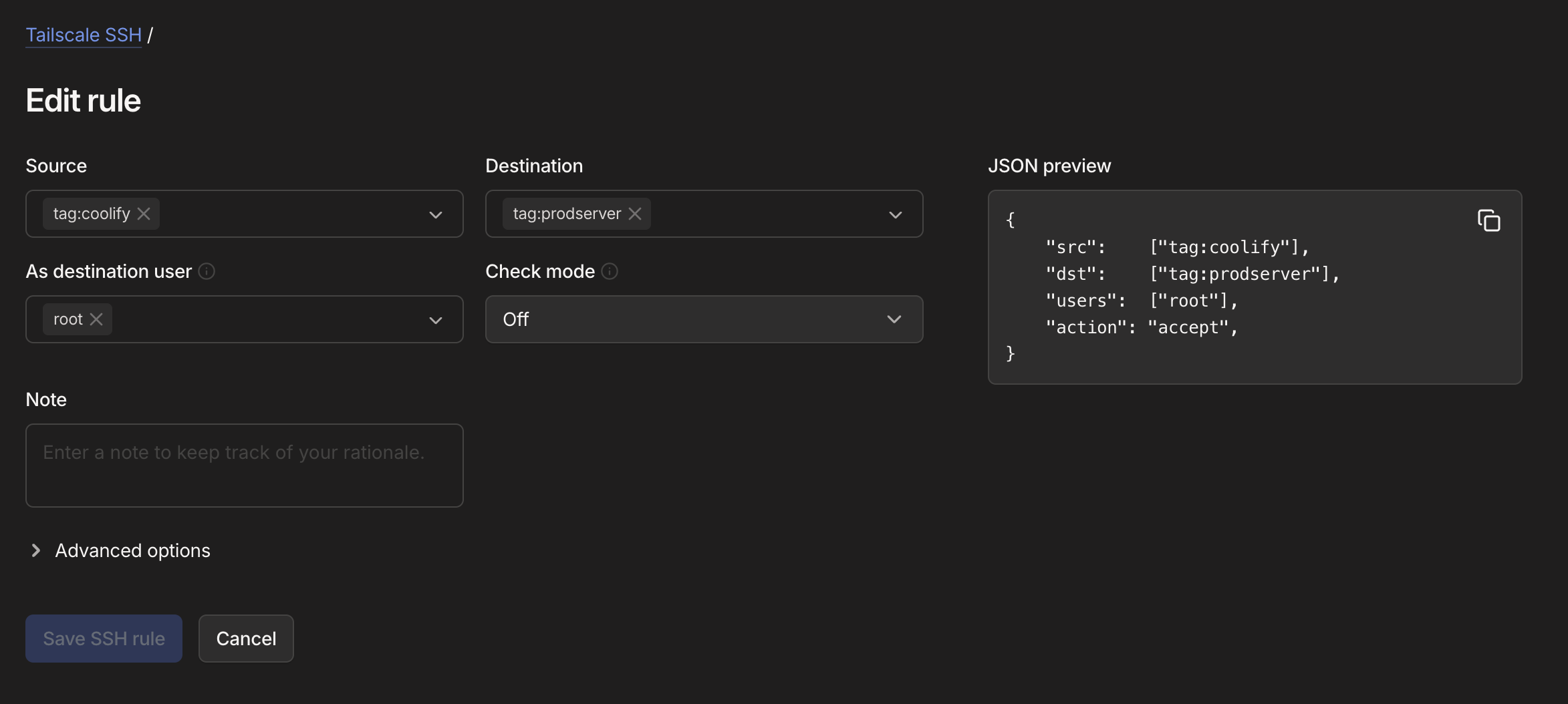Open the Check mode dropdown set to Off
1568x704 pixels.
(x=703, y=319)
